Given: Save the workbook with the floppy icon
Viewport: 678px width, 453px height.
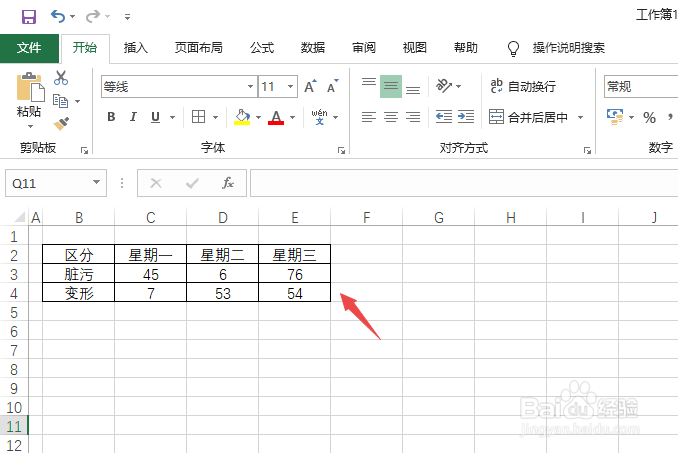Looking at the screenshot, I should pos(29,16).
